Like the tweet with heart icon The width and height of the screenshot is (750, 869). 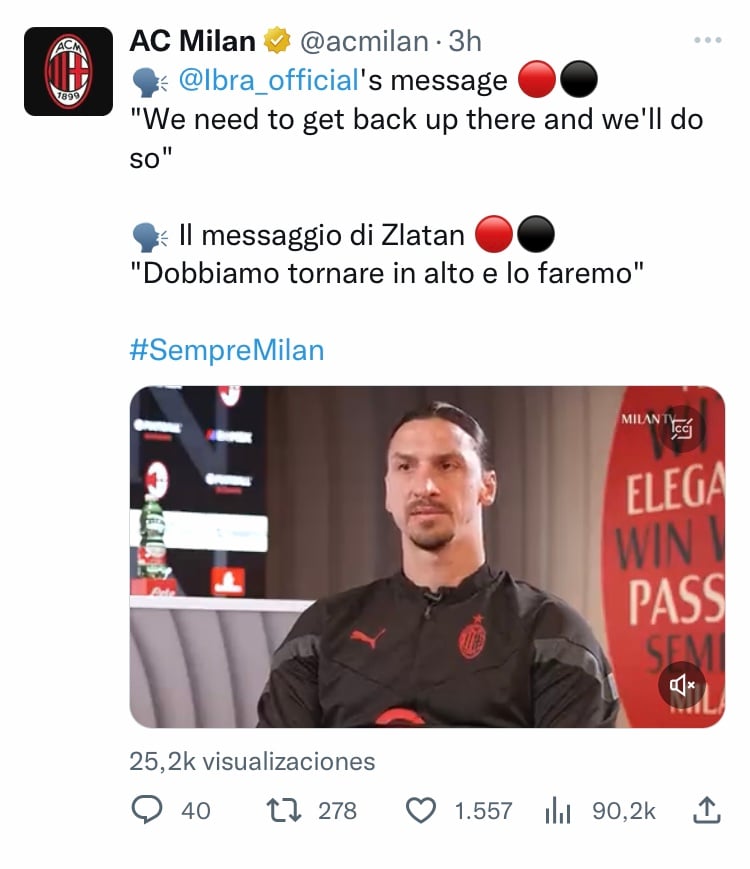click(x=421, y=810)
